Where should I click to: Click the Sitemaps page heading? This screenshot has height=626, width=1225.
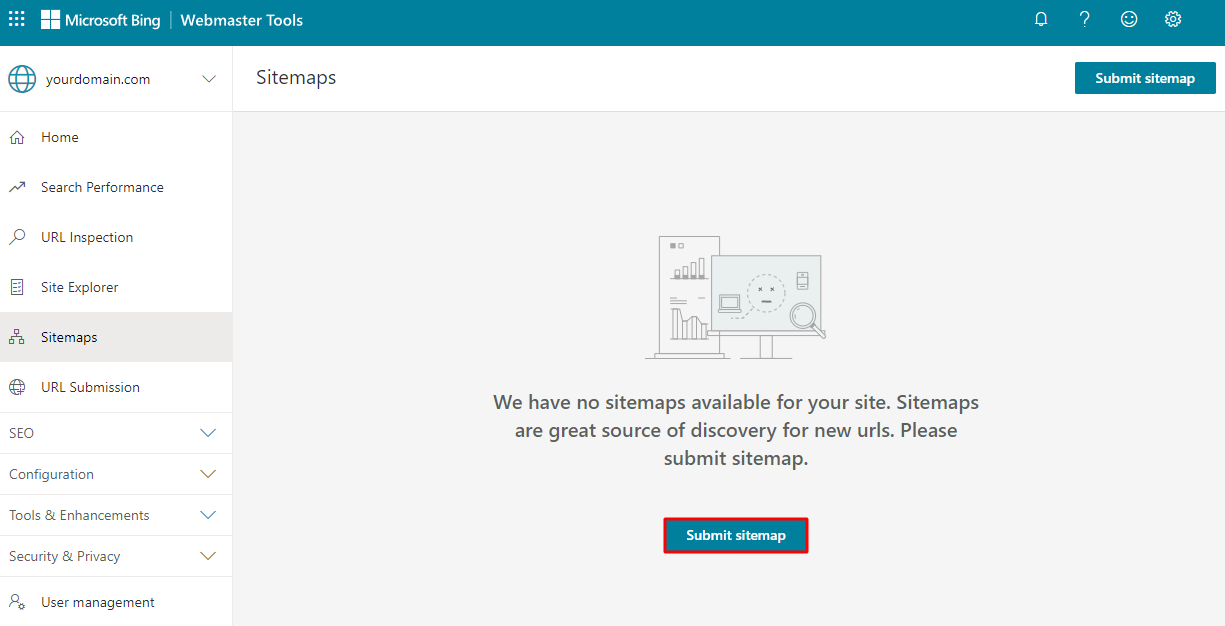pos(296,78)
